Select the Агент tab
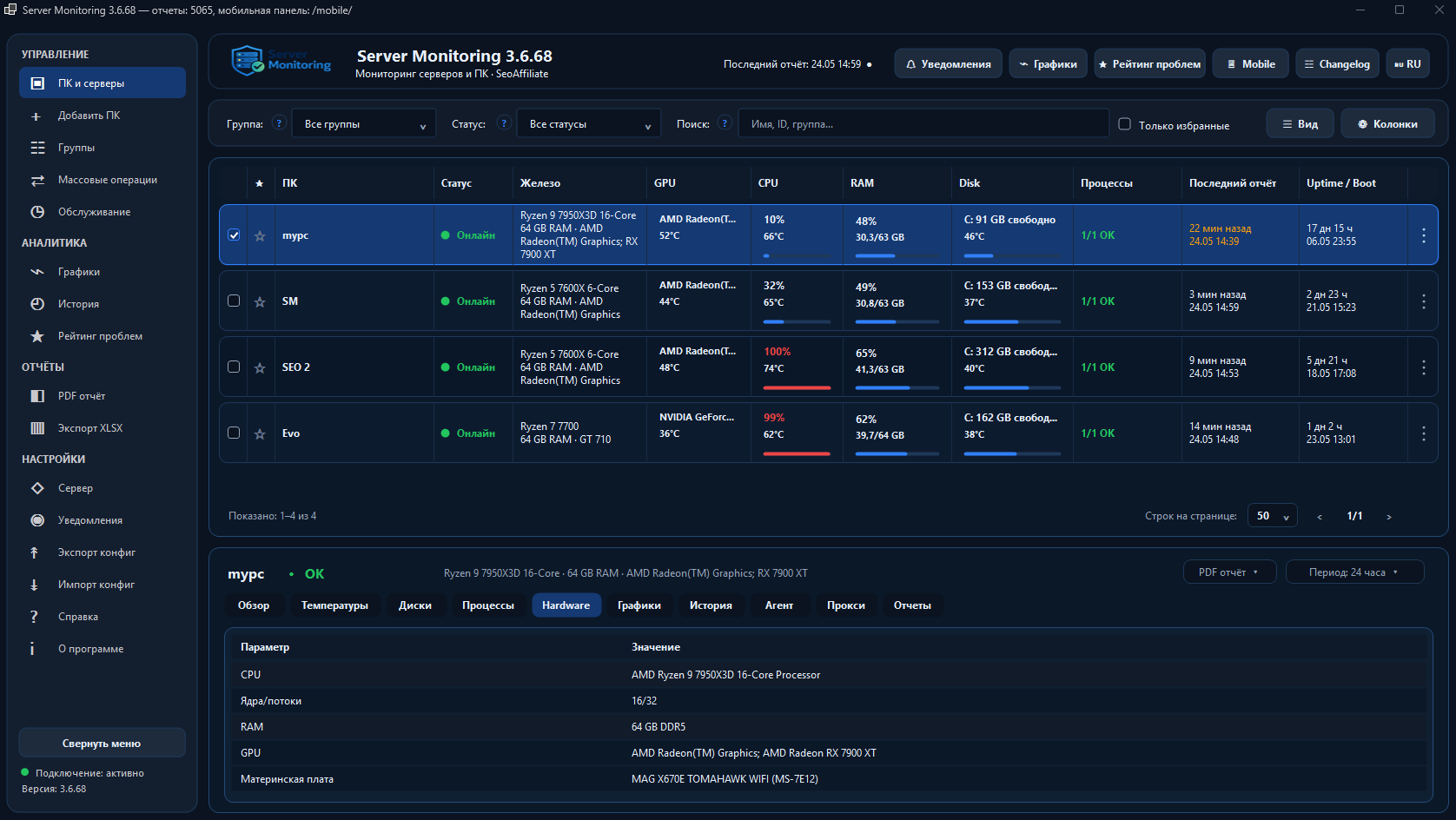The image size is (1456, 820). coord(779,605)
